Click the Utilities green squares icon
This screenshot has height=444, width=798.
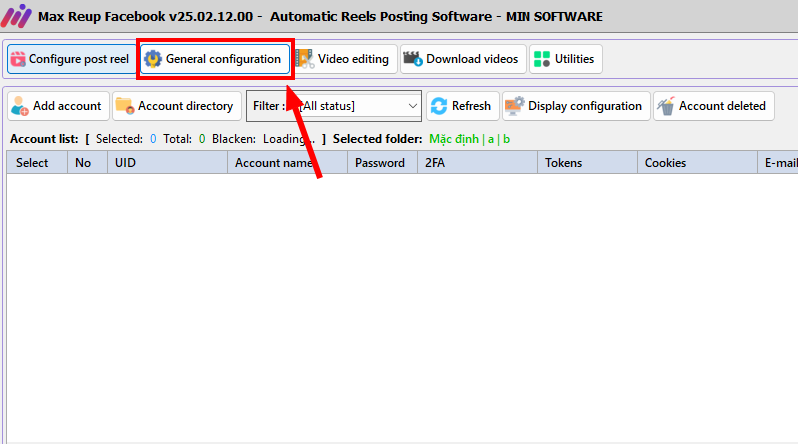tap(542, 59)
